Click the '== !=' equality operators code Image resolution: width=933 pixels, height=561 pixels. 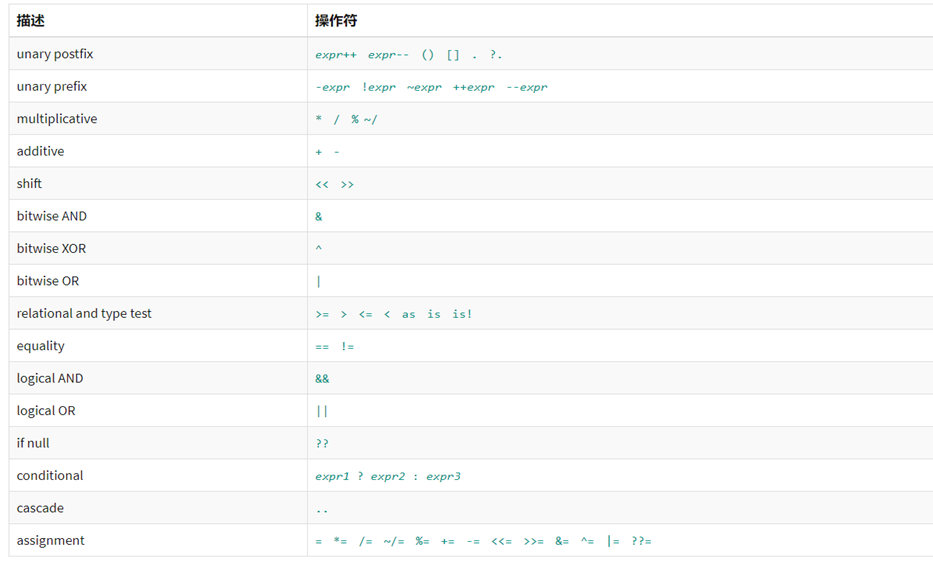(x=335, y=346)
